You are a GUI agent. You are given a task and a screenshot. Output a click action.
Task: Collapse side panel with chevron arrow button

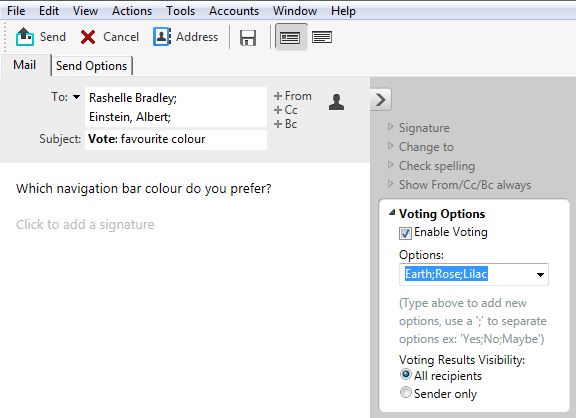tap(381, 100)
